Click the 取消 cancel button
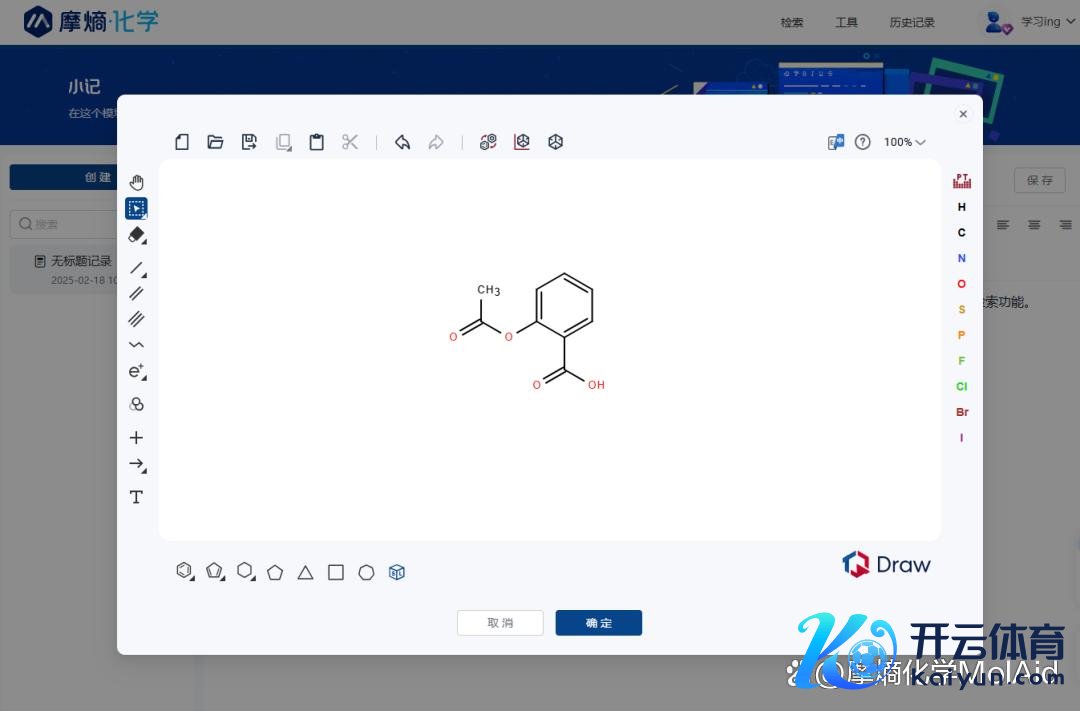Image resolution: width=1080 pixels, height=711 pixels. [500, 623]
